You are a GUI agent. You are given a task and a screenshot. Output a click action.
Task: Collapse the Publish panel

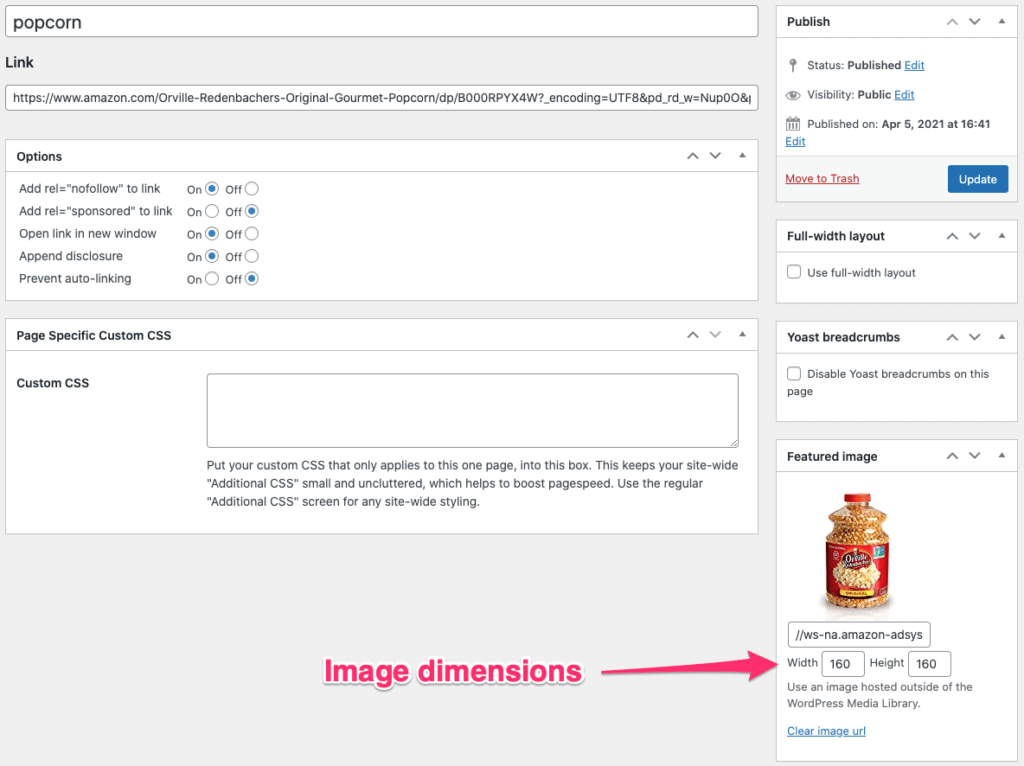pos(1002,22)
